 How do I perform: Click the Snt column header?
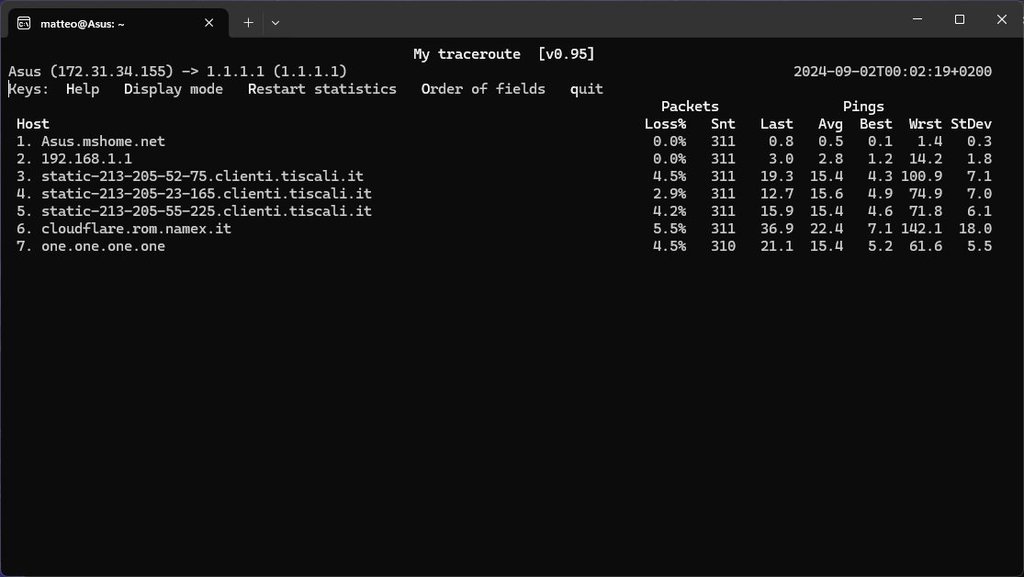723,124
